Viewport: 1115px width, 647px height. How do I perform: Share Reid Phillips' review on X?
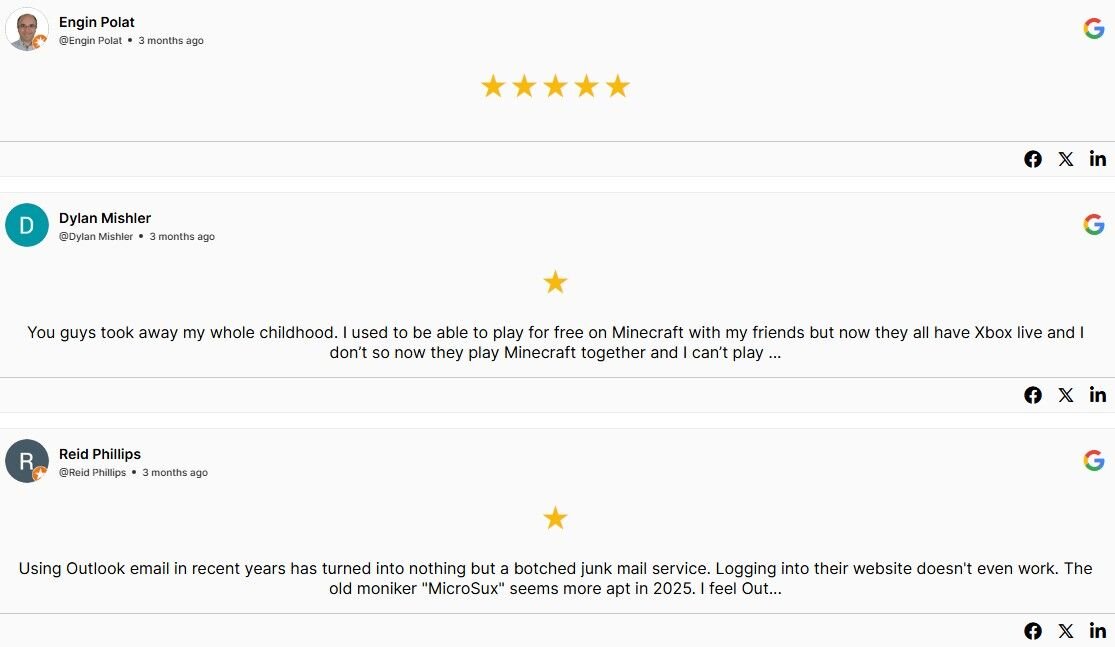pyautogui.click(x=1065, y=630)
